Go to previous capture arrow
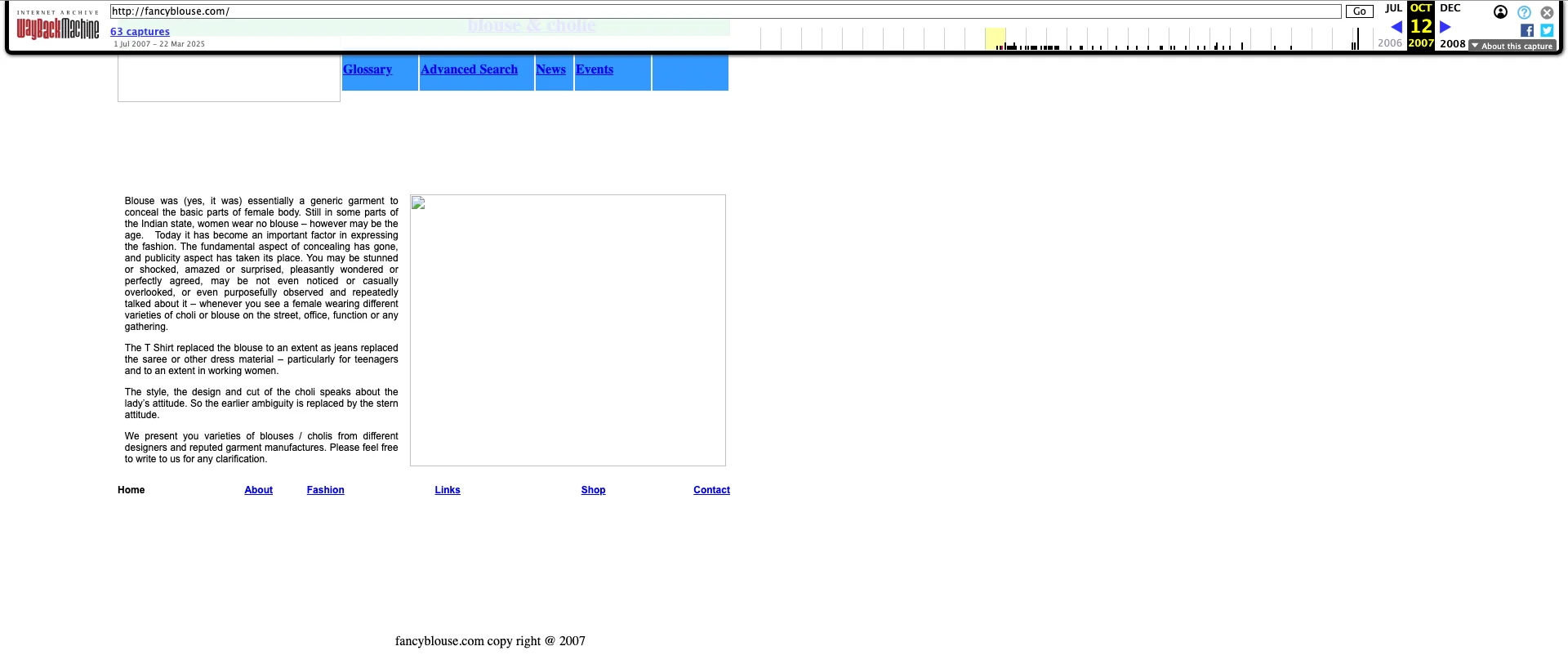This screenshot has width=1568, height=655. click(x=1396, y=27)
